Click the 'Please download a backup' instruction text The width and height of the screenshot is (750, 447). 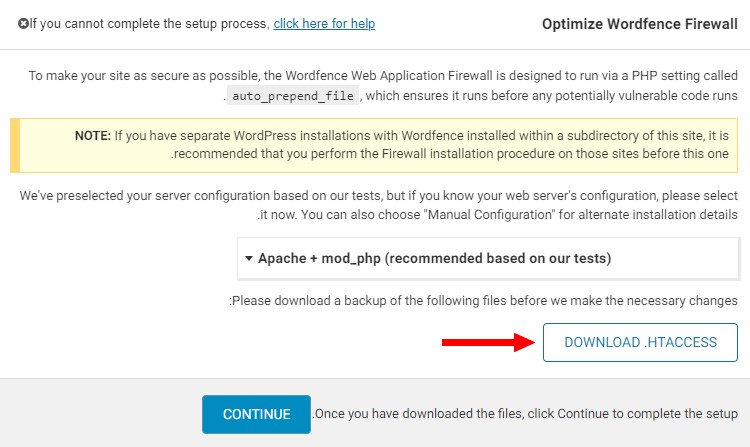pos(484,301)
